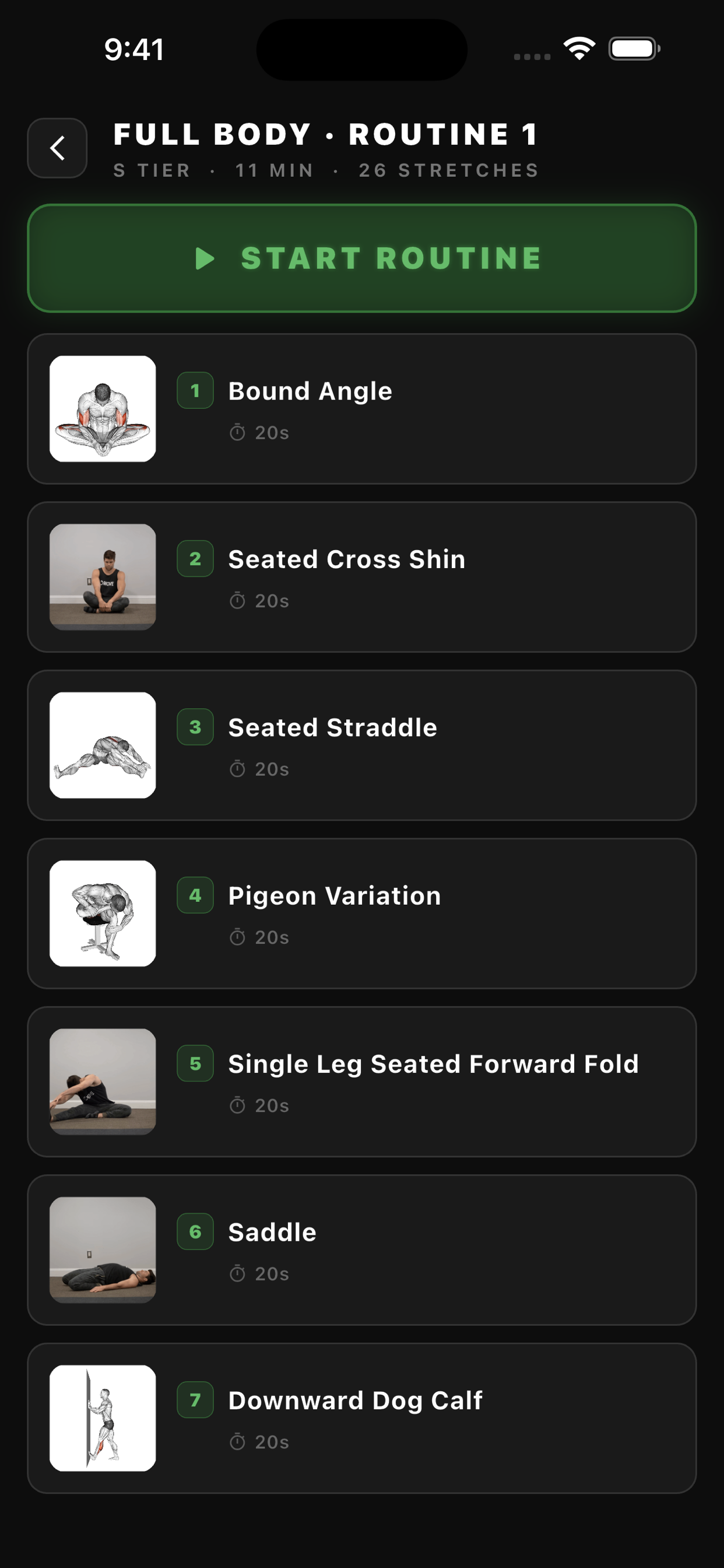Open the Bound Angle stretch thumbnail

click(103, 408)
